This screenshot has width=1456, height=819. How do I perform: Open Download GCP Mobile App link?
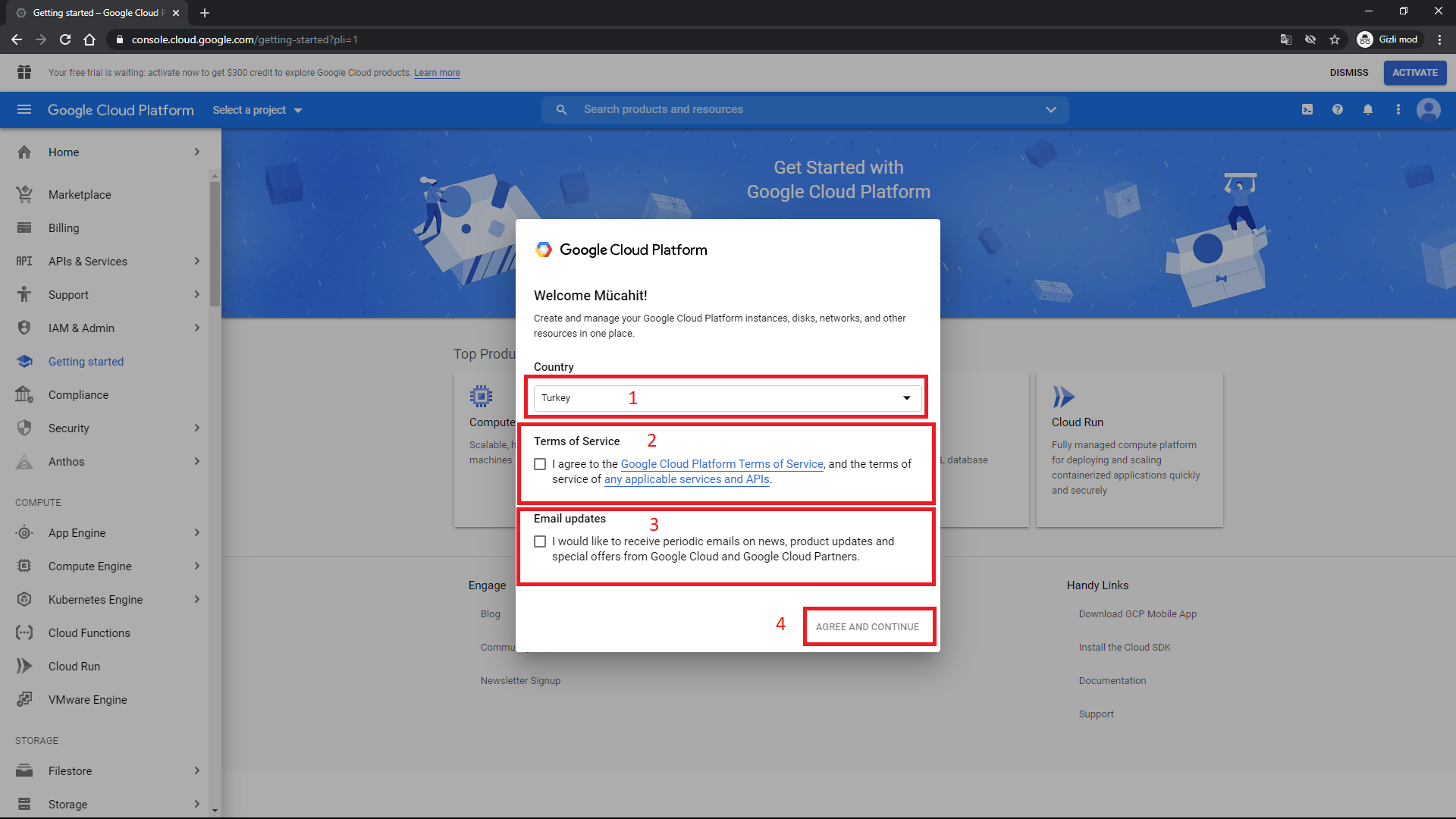[x=1137, y=614]
